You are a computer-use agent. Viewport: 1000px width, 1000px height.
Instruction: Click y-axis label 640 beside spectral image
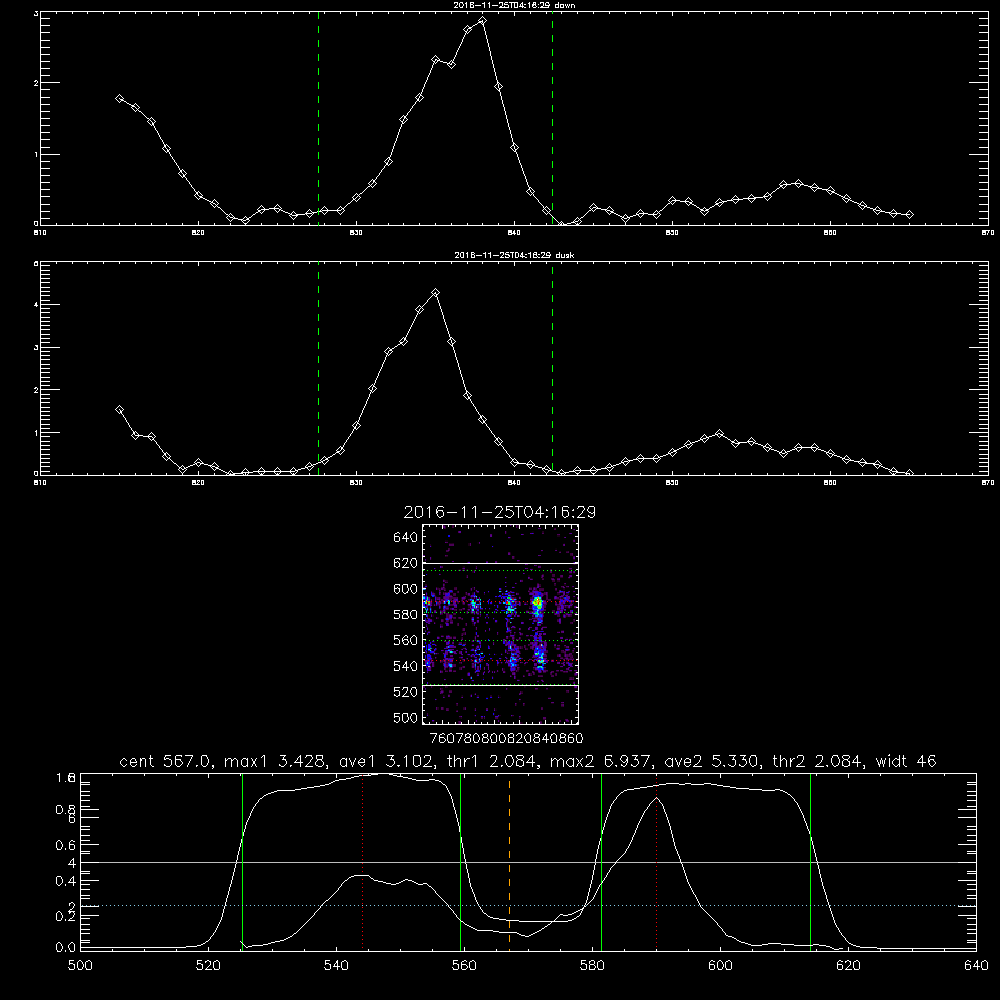[406, 537]
